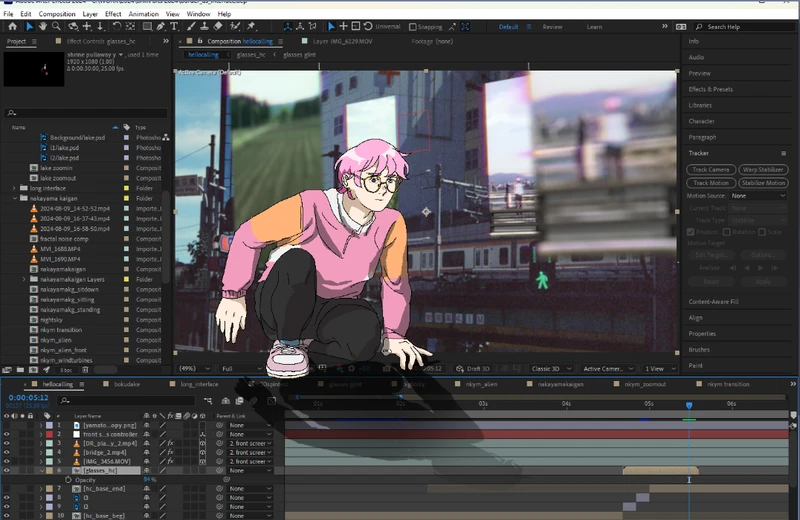Toggle the Scale checkbox in Tracker
800x520 pixels.
pyautogui.click(x=762, y=232)
